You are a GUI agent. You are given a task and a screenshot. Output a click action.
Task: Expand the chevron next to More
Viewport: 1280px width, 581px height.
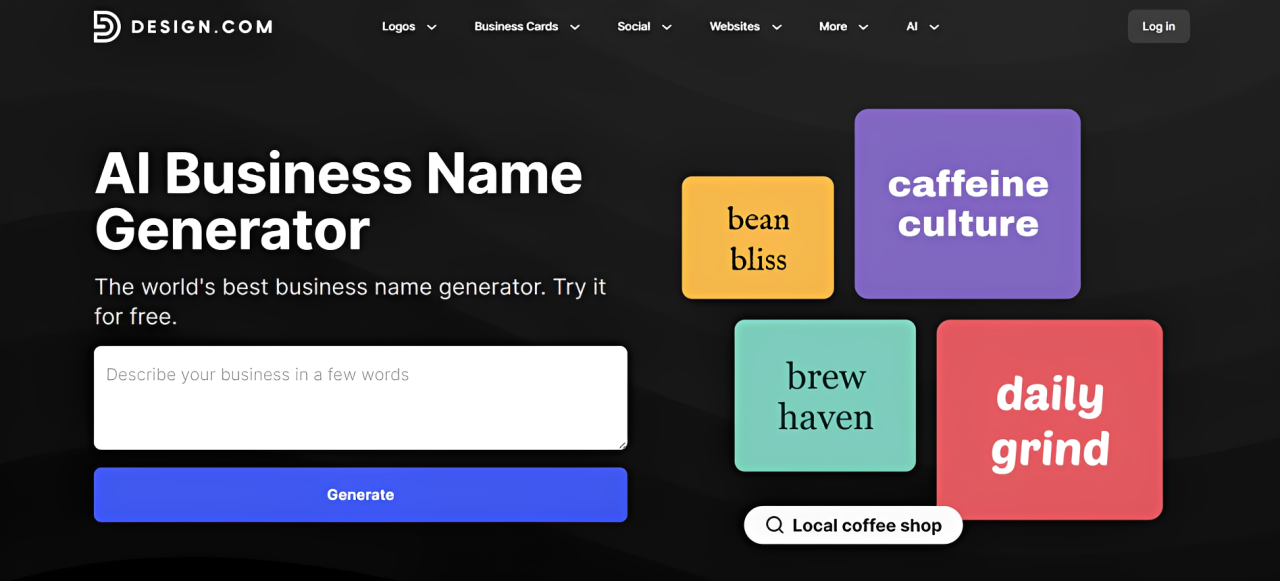(864, 27)
